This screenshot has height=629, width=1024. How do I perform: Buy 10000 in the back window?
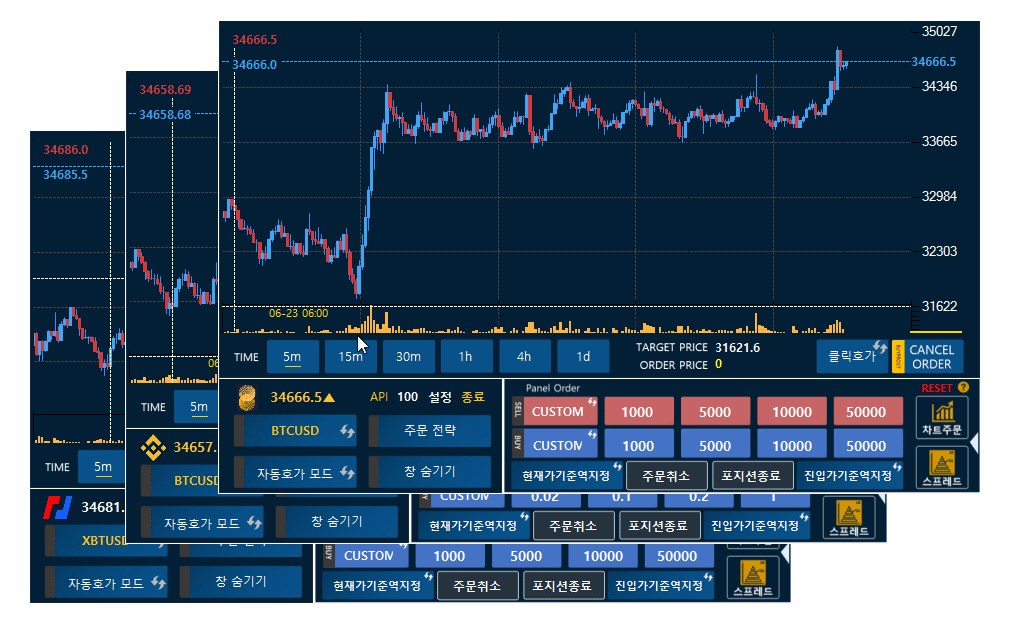coord(603,556)
